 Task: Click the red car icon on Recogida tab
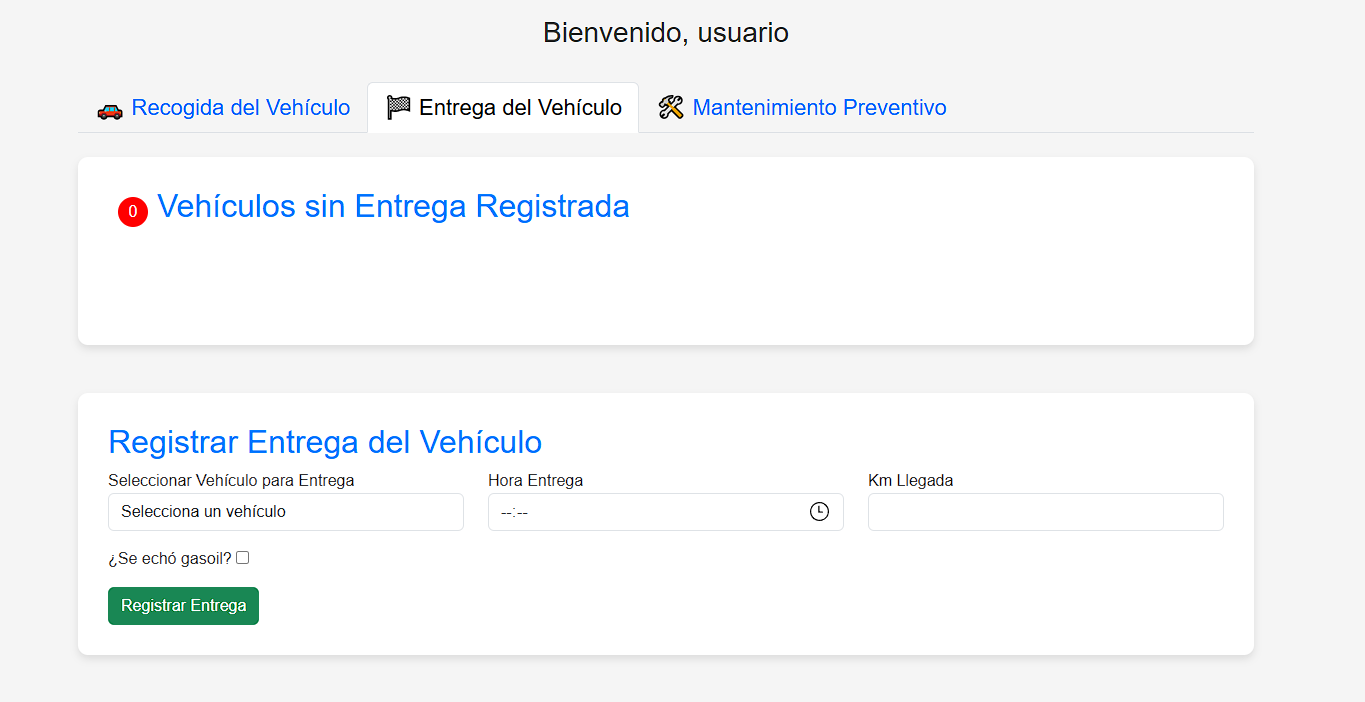click(x=109, y=107)
